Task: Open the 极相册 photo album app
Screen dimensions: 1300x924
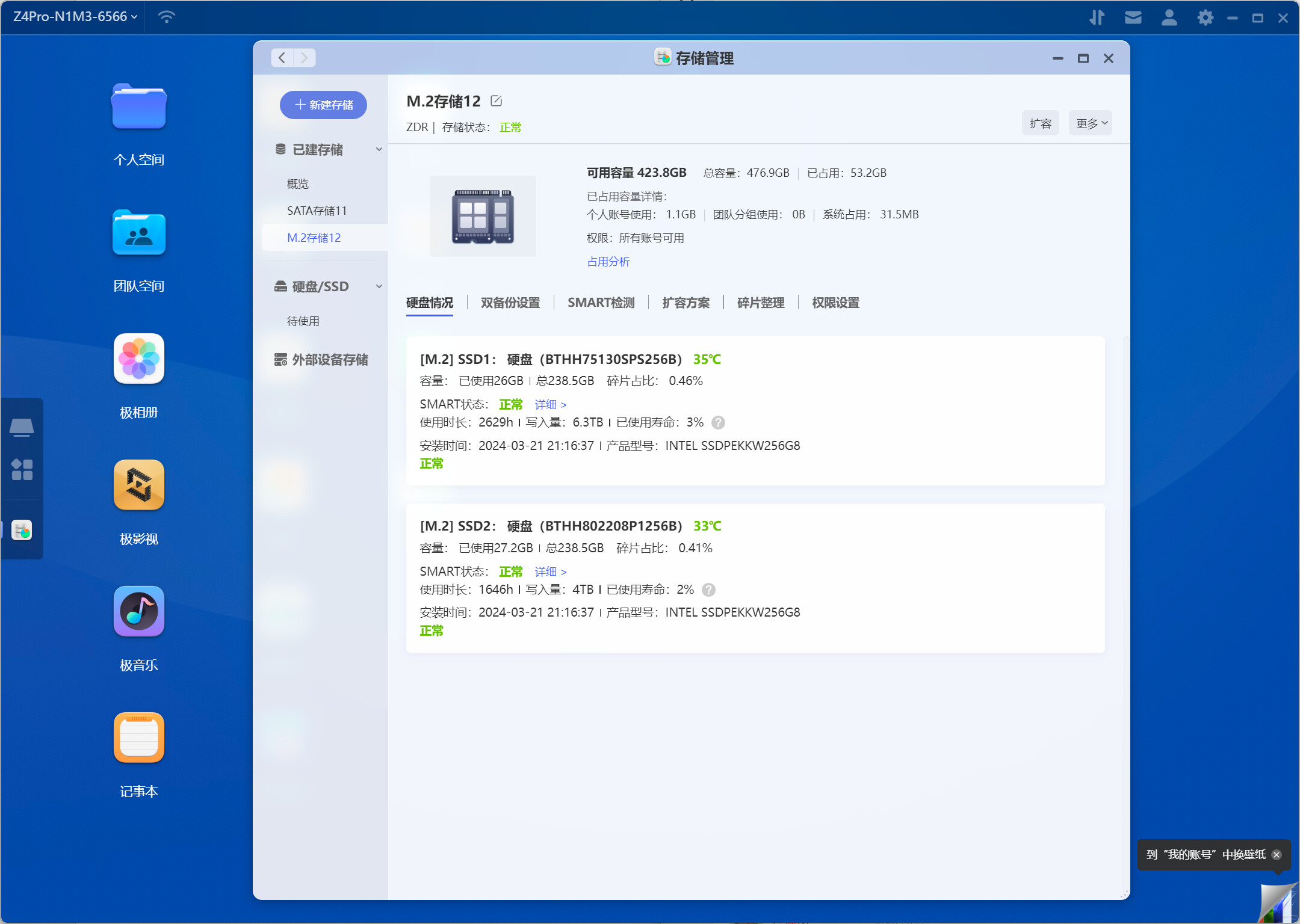Action: [x=138, y=359]
